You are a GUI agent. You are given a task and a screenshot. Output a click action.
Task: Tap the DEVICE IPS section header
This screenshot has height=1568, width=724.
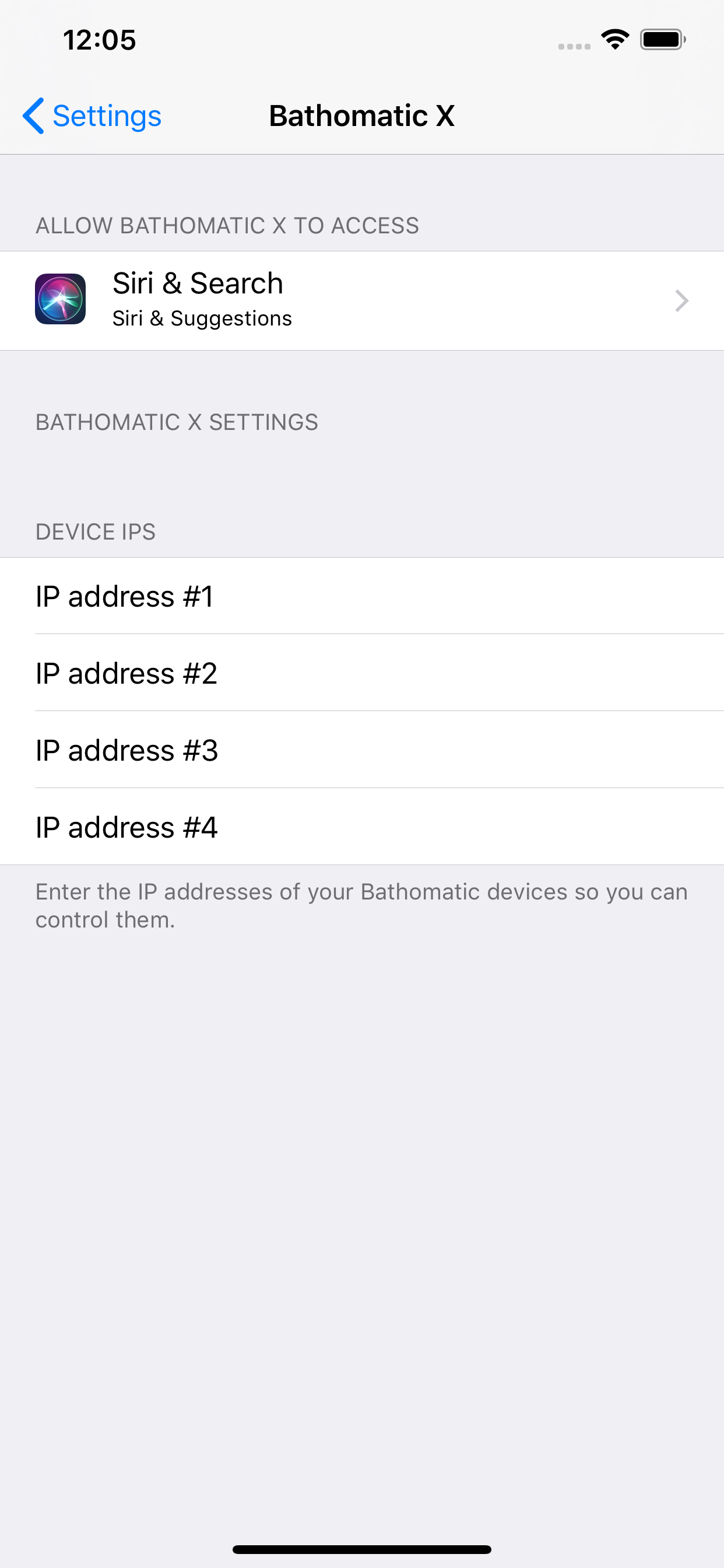point(96,532)
